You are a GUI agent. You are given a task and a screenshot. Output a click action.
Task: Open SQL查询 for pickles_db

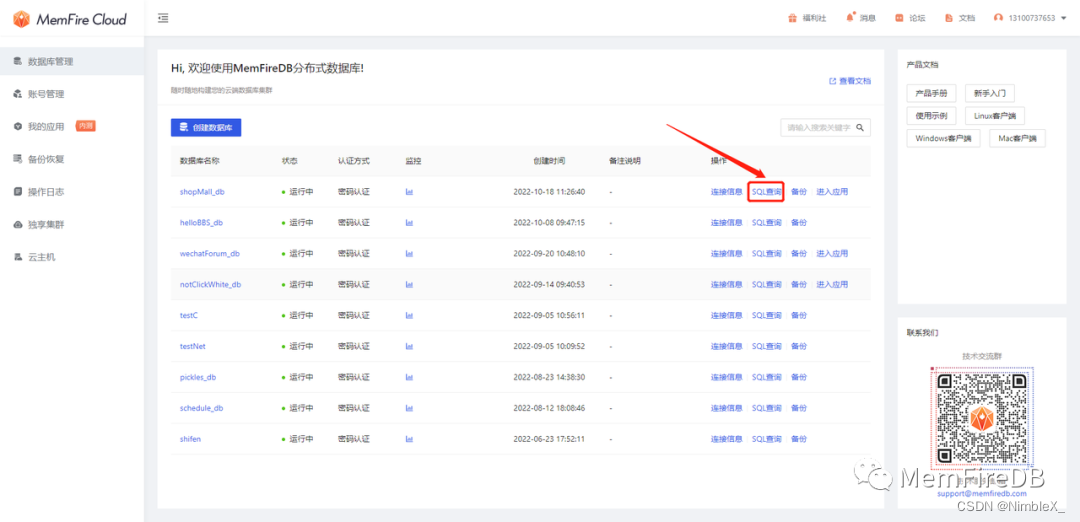[767, 377]
